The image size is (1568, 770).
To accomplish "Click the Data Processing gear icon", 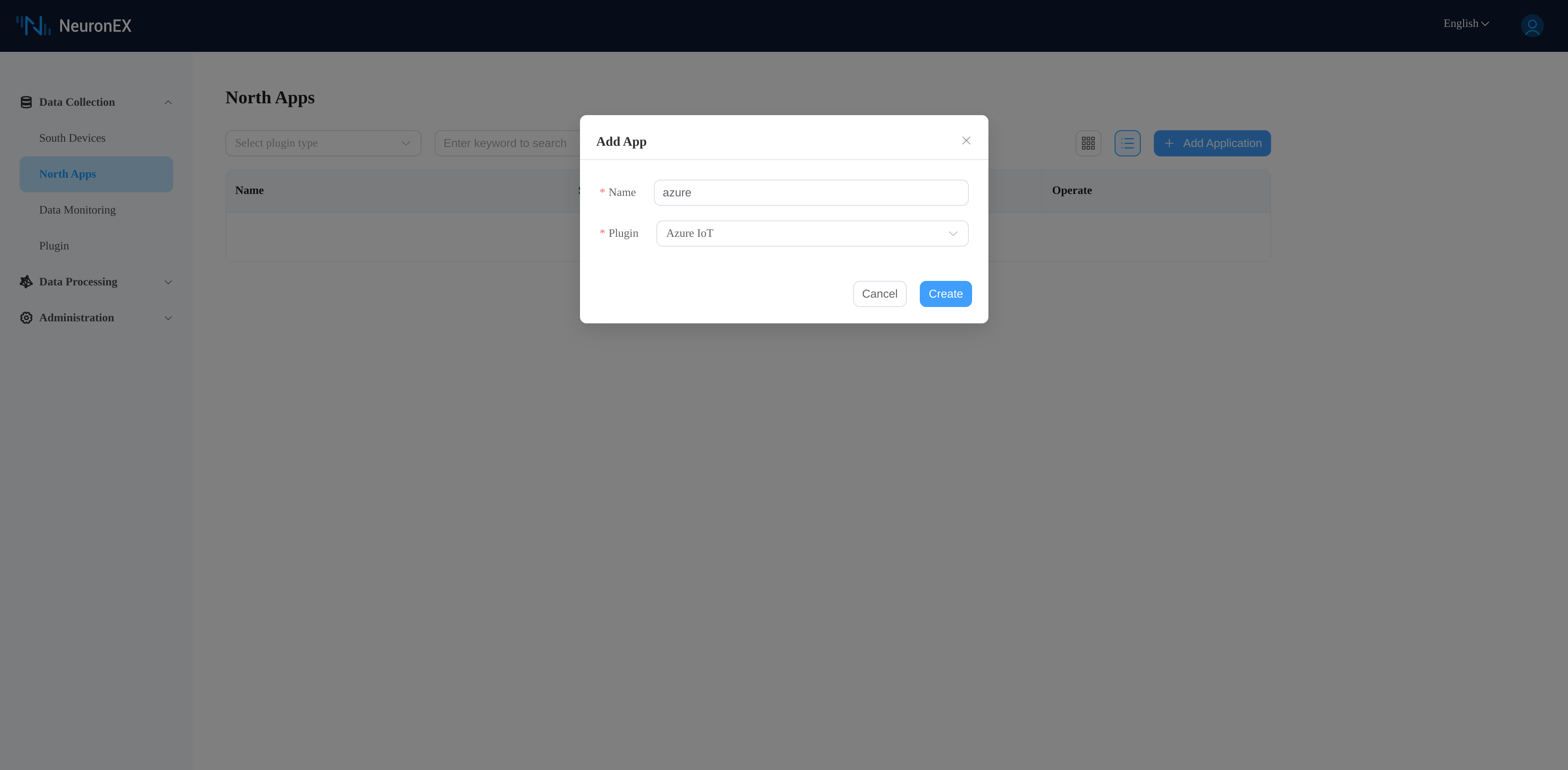I will (x=26, y=281).
